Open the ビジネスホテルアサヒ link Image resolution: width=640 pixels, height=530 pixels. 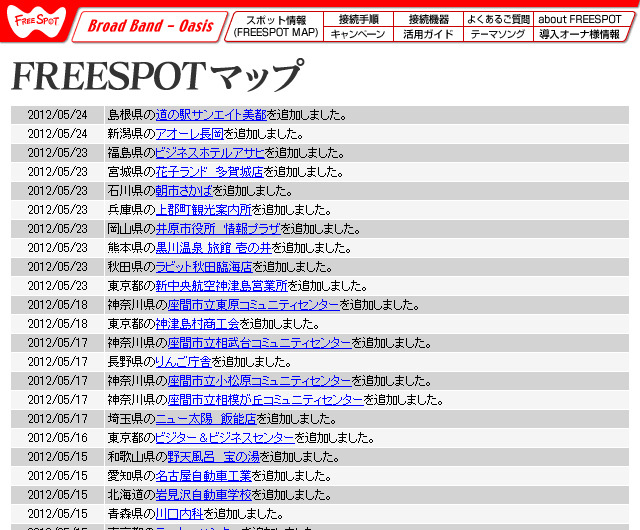pyautogui.click(x=210, y=153)
